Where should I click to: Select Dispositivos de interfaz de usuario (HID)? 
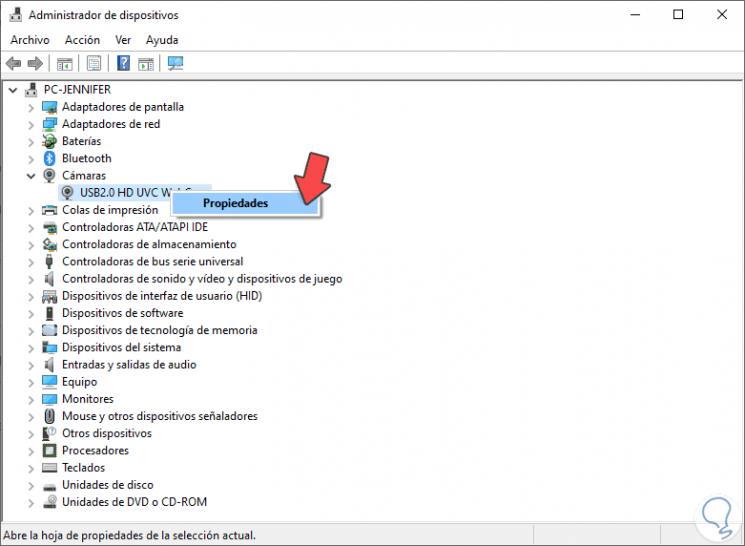click(x=162, y=296)
